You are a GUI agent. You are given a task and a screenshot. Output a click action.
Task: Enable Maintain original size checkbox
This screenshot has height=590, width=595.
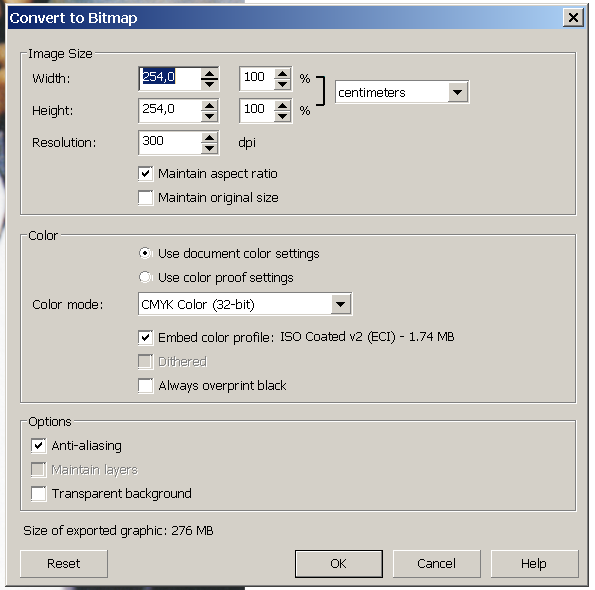146,198
